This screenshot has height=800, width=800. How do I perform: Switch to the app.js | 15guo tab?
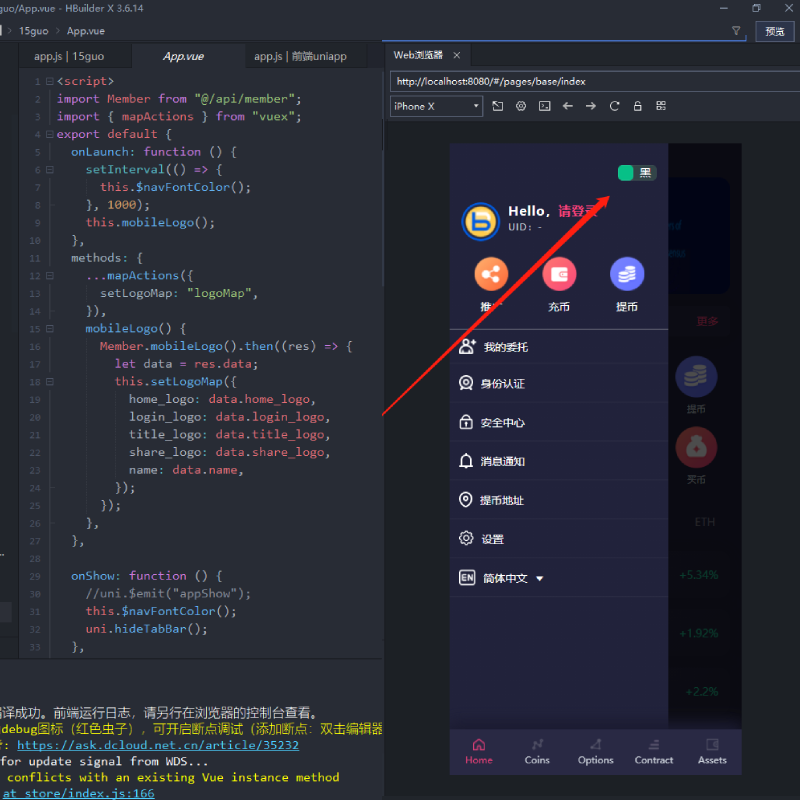click(x=68, y=57)
